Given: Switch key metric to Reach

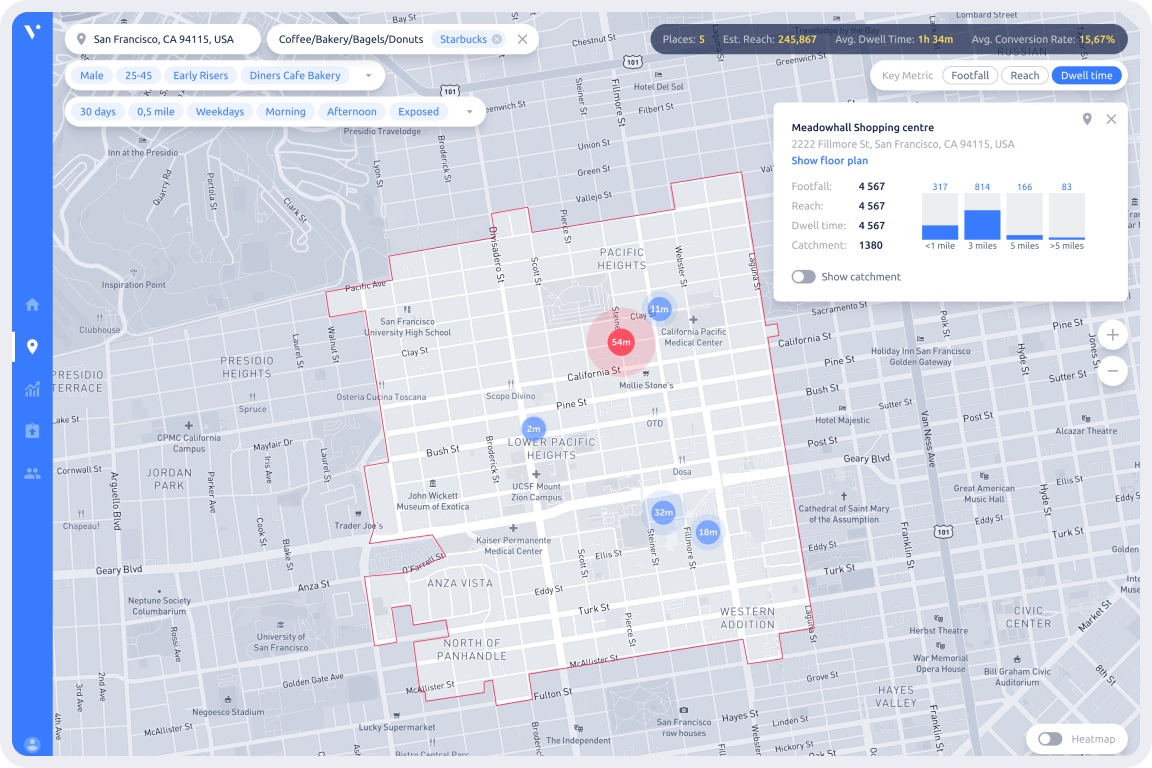Looking at the screenshot, I should coord(1024,75).
